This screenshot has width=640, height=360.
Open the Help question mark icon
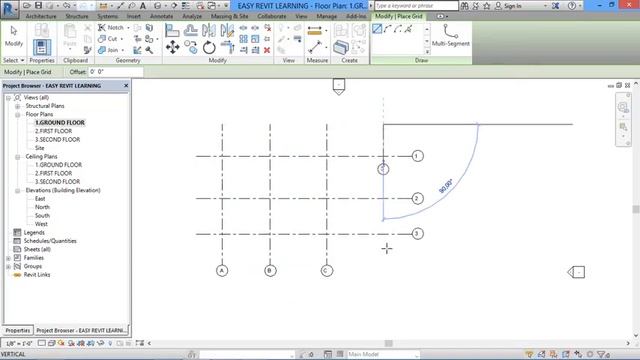[x=572, y=6]
